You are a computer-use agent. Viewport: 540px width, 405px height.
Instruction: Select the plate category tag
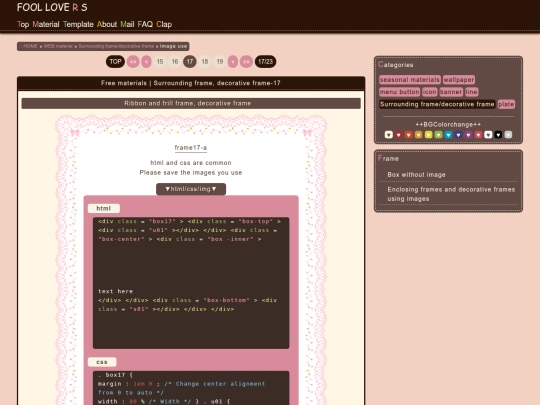[506, 104]
